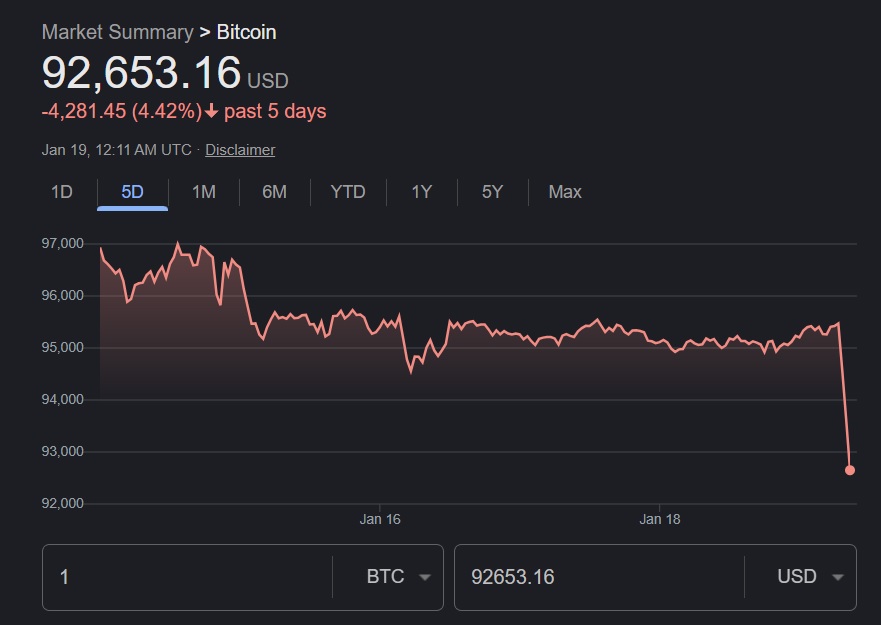Click the 95,000 axis value
The height and width of the screenshot is (625, 881).
click(62, 347)
